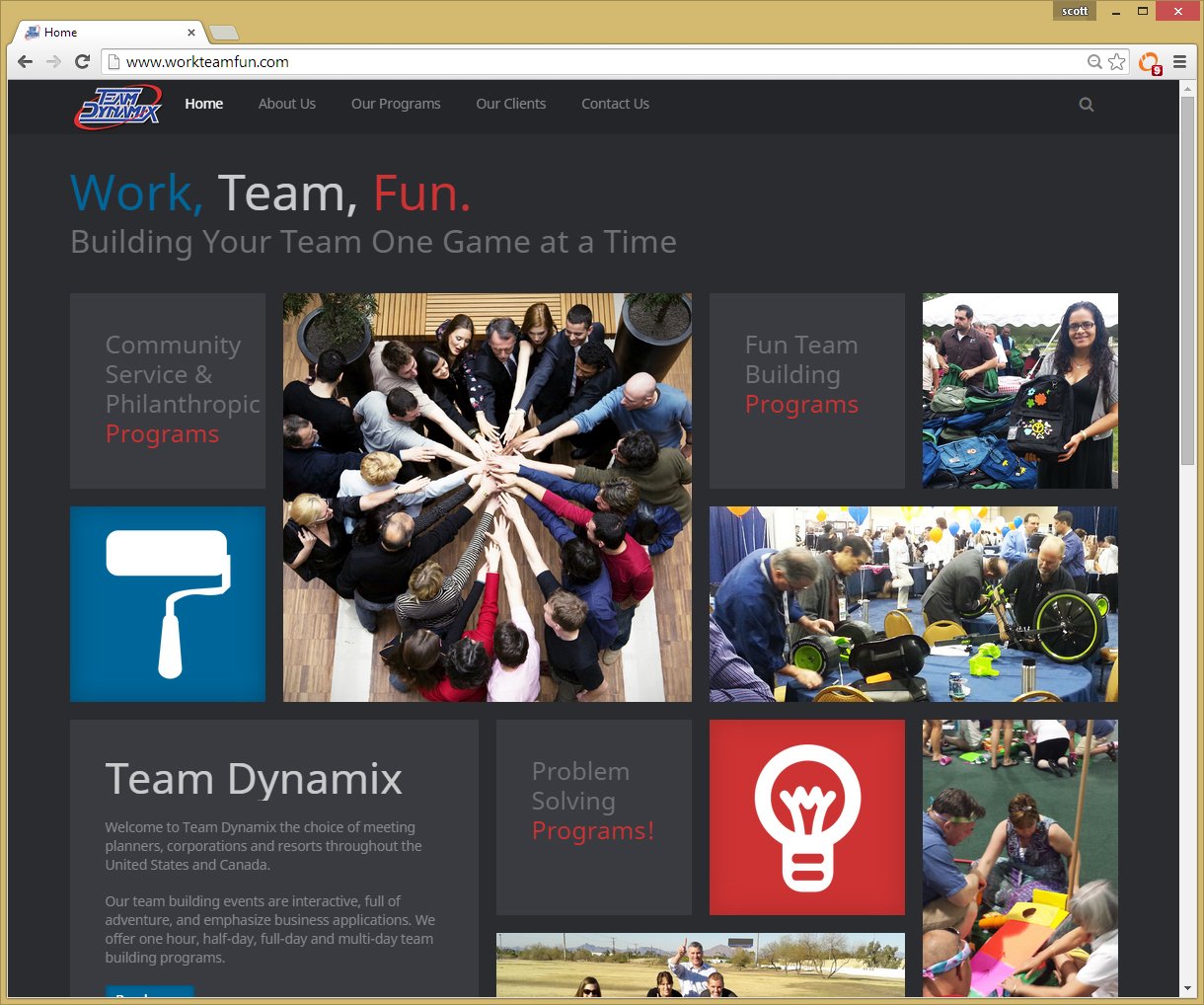Click the Welcome to Team Dynamix paragraph
The height and width of the screenshot is (1005, 1204).
click(264, 846)
